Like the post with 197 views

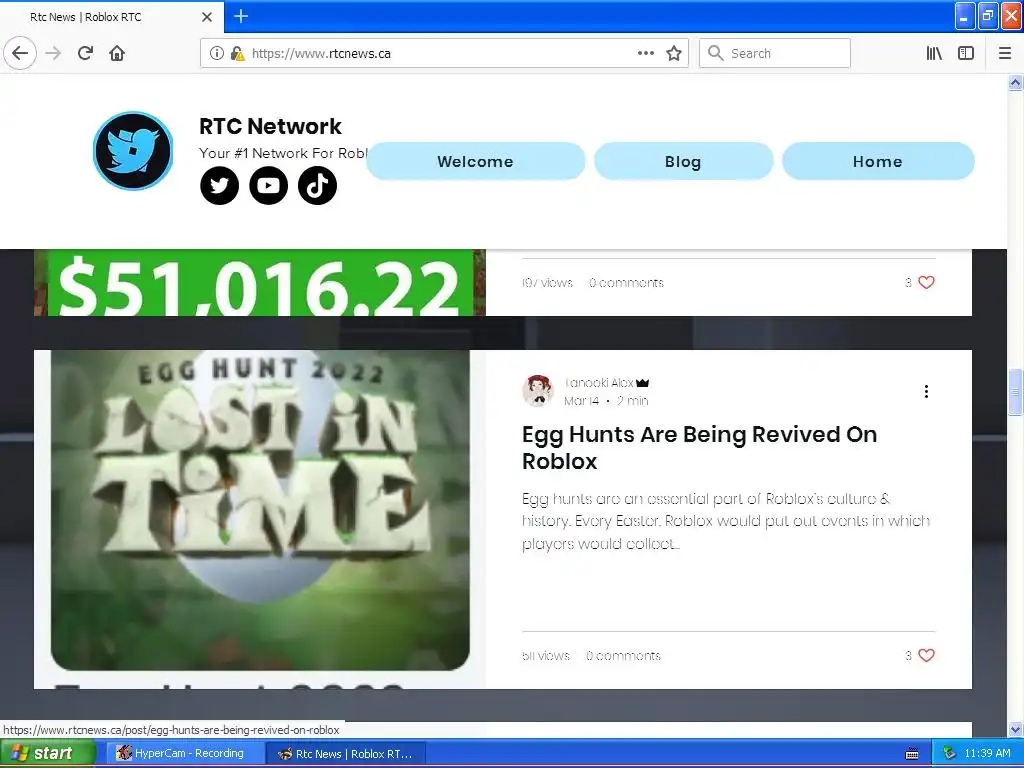click(x=926, y=282)
